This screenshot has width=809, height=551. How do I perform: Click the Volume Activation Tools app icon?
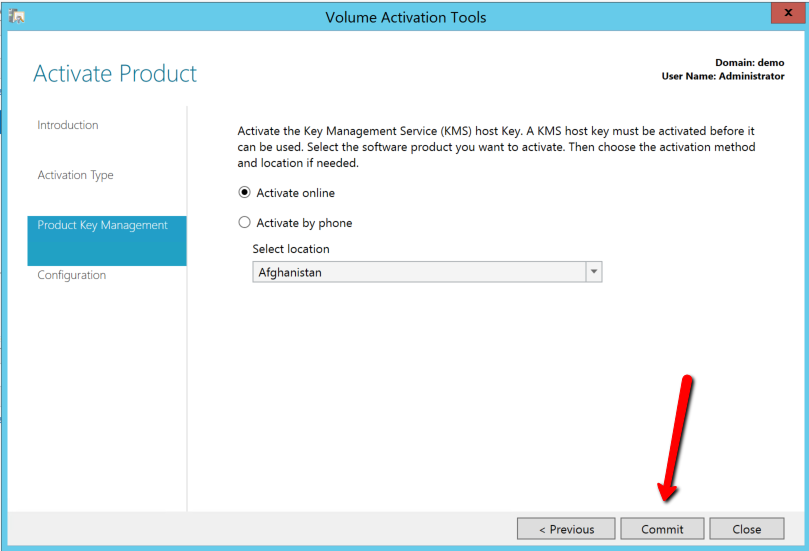tap(16, 16)
